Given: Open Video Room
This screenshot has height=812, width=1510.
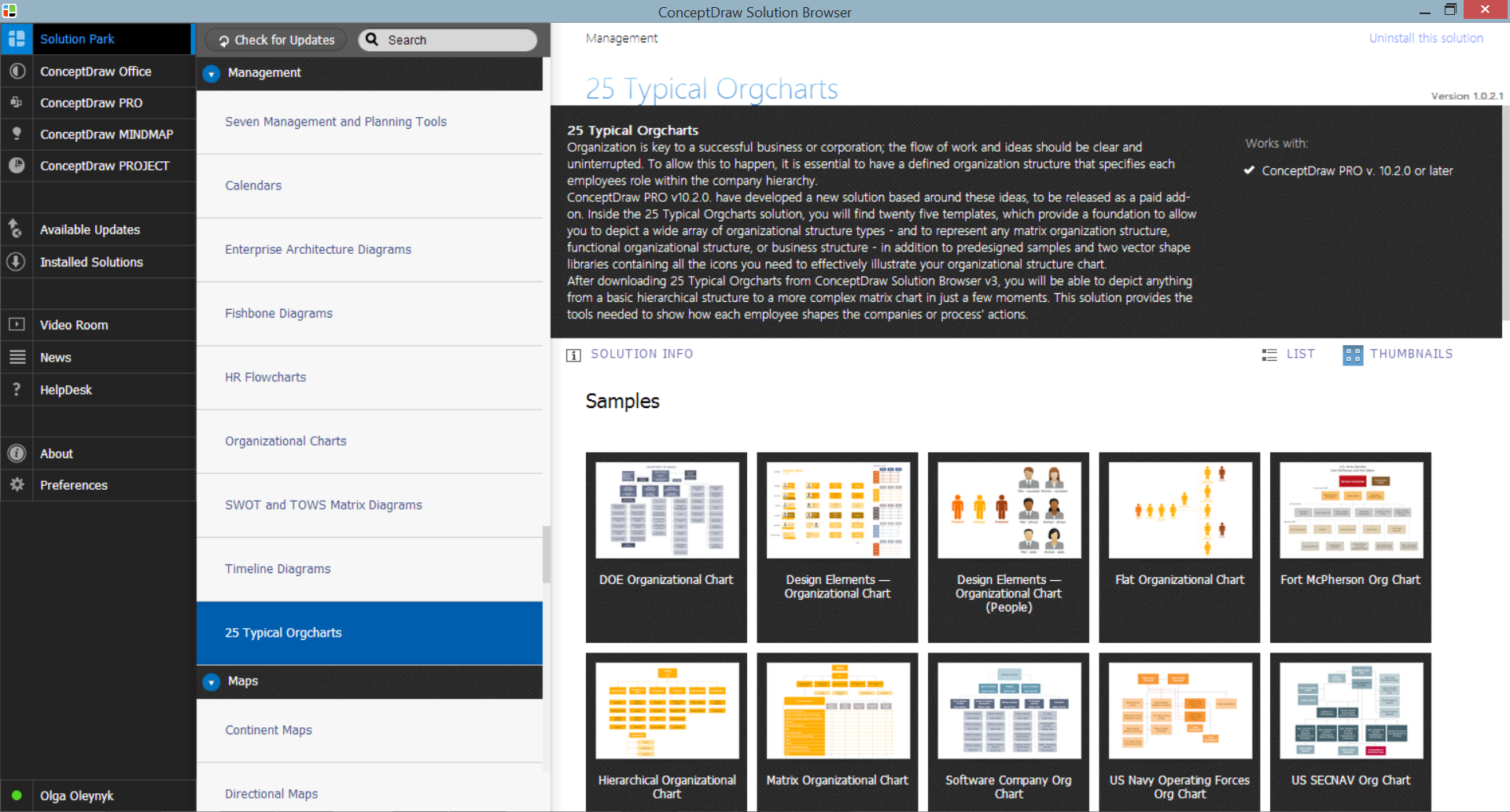Looking at the screenshot, I should [x=98, y=325].
